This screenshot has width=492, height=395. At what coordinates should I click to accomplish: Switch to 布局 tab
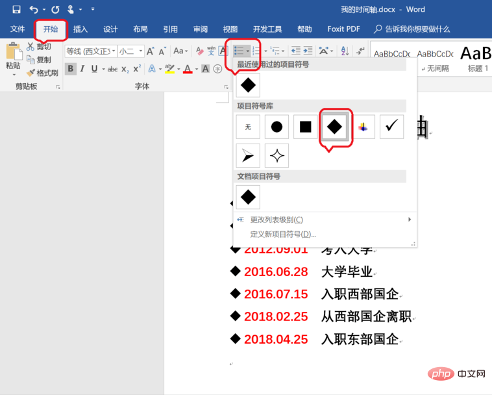pyautogui.click(x=140, y=29)
